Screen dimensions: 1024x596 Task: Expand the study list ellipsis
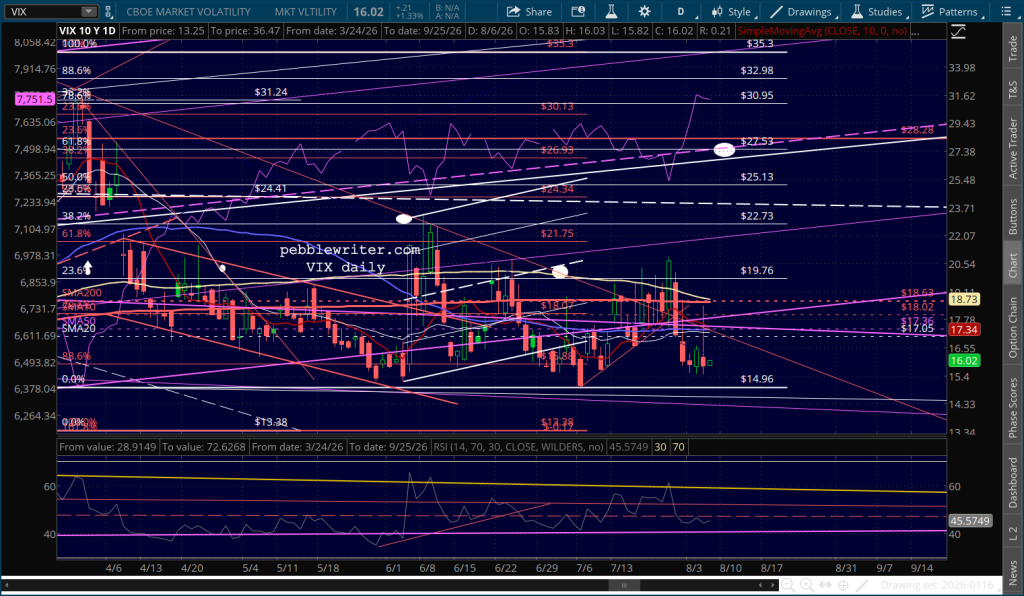914,31
